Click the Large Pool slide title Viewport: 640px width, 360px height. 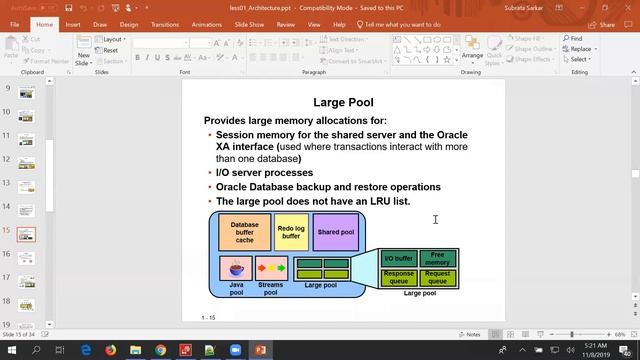coord(343,102)
